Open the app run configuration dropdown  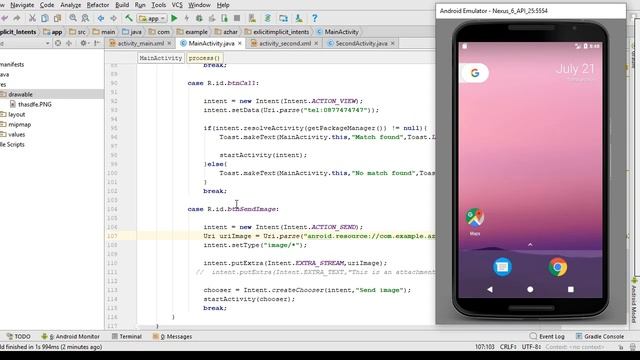(x=152, y=18)
